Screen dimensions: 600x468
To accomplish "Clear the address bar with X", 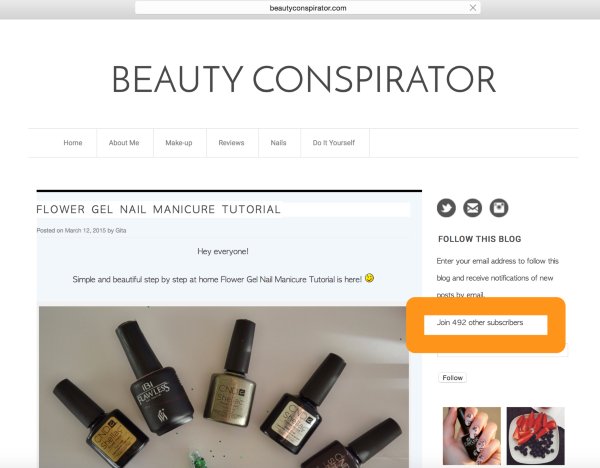I will [473, 8].
